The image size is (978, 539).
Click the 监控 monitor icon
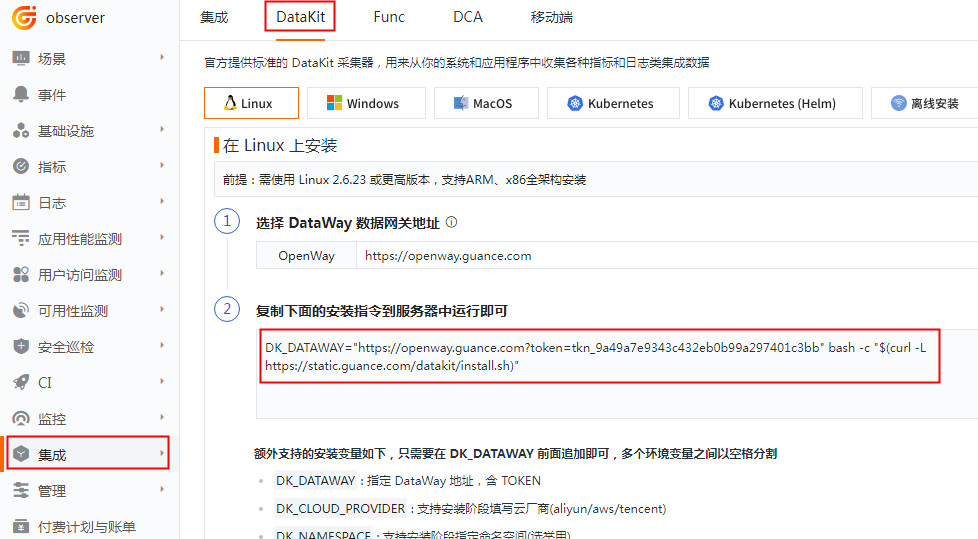click(21, 419)
